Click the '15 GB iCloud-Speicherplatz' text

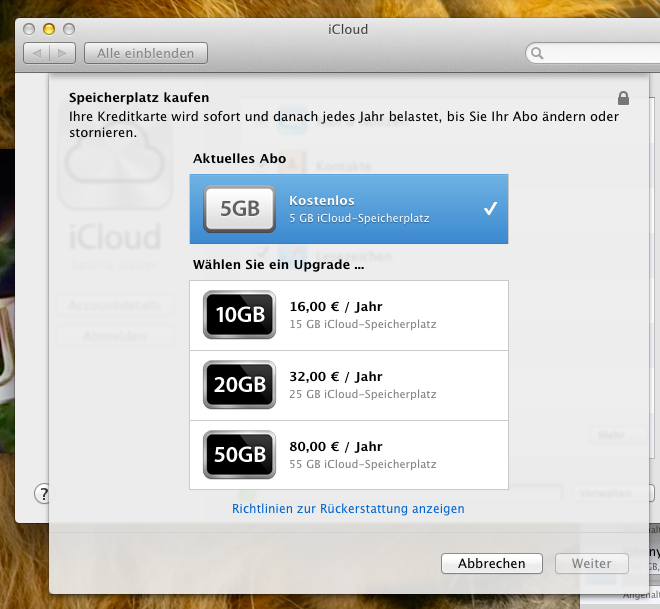click(363, 324)
